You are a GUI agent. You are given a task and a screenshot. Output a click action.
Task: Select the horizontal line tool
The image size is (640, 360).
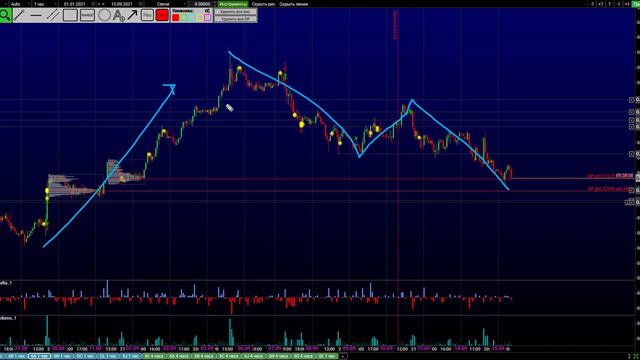[36, 15]
